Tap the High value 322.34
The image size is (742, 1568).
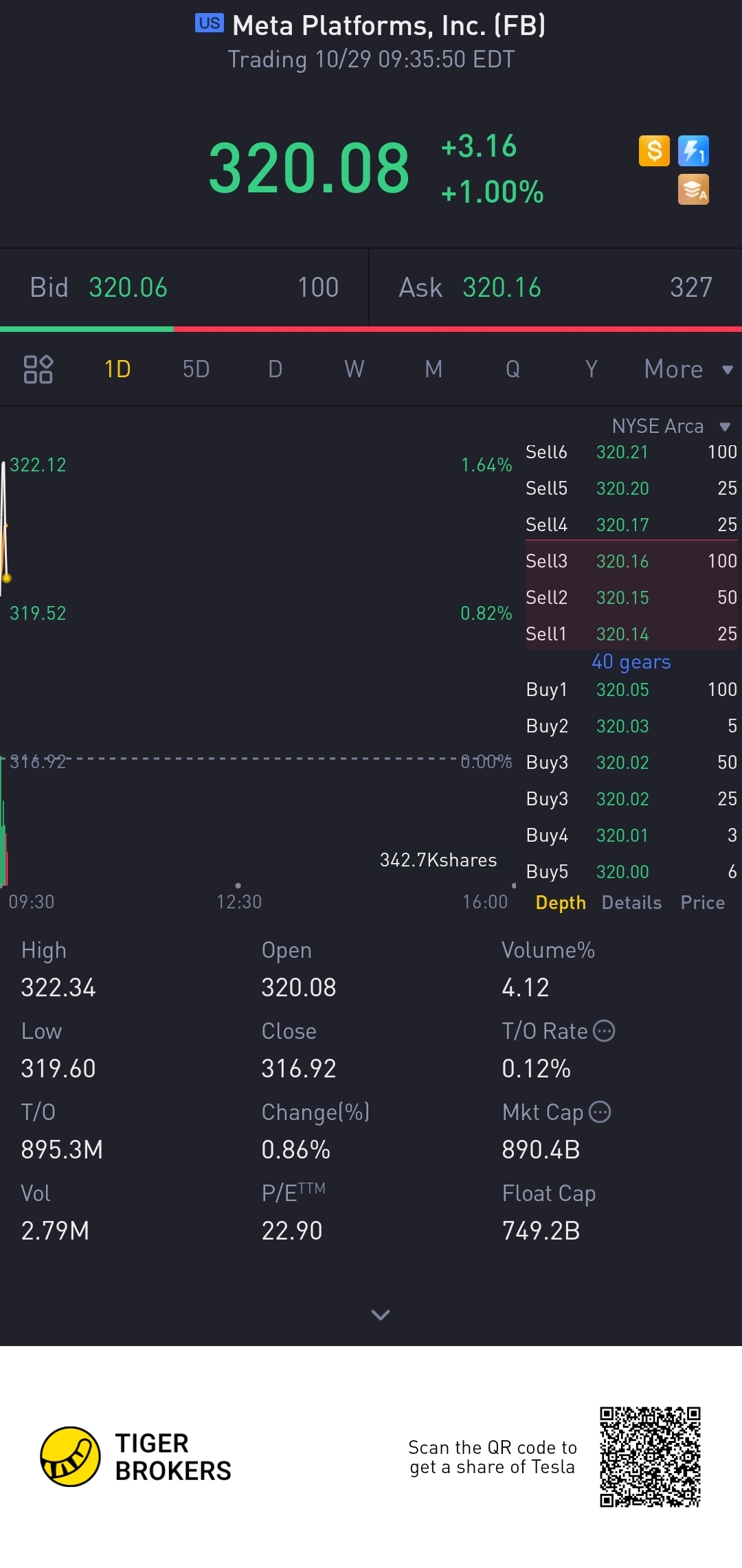click(58, 987)
